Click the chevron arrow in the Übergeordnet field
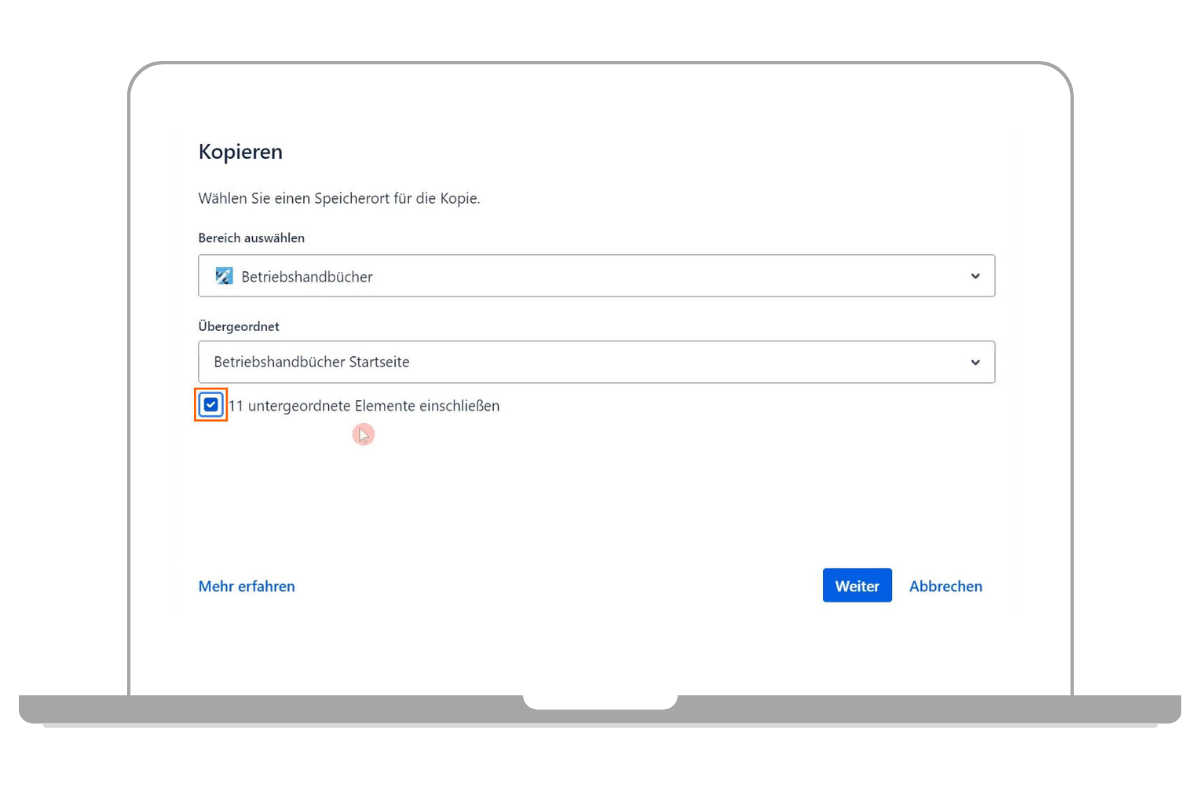The width and height of the screenshot is (1200, 790). pos(975,362)
